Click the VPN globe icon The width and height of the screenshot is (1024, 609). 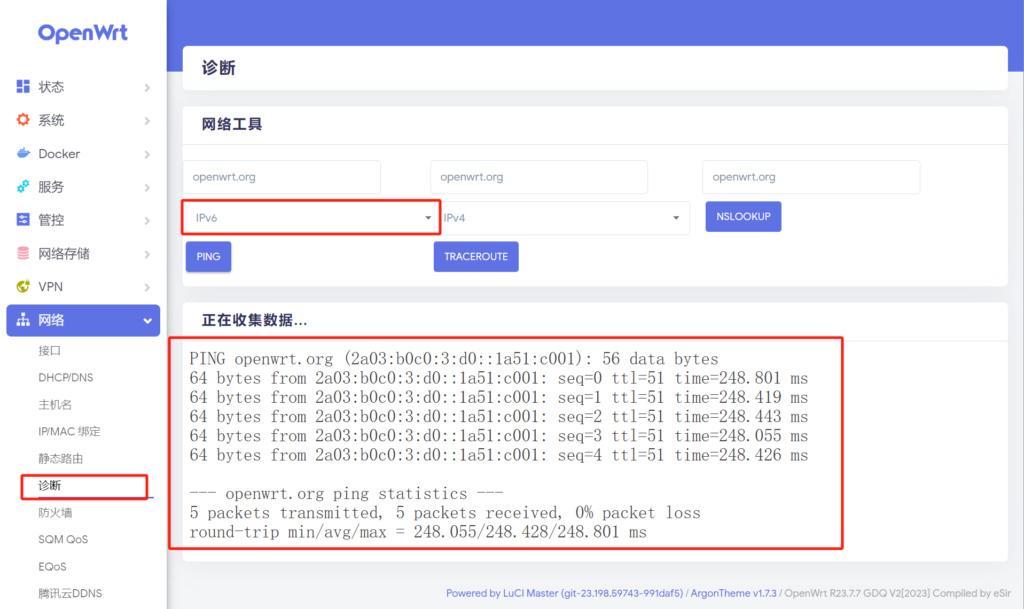click(23, 287)
